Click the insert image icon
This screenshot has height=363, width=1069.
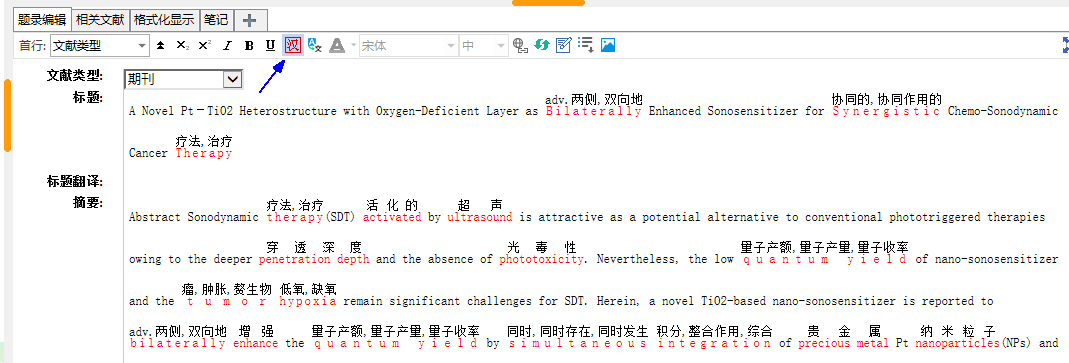[x=607, y=46]
